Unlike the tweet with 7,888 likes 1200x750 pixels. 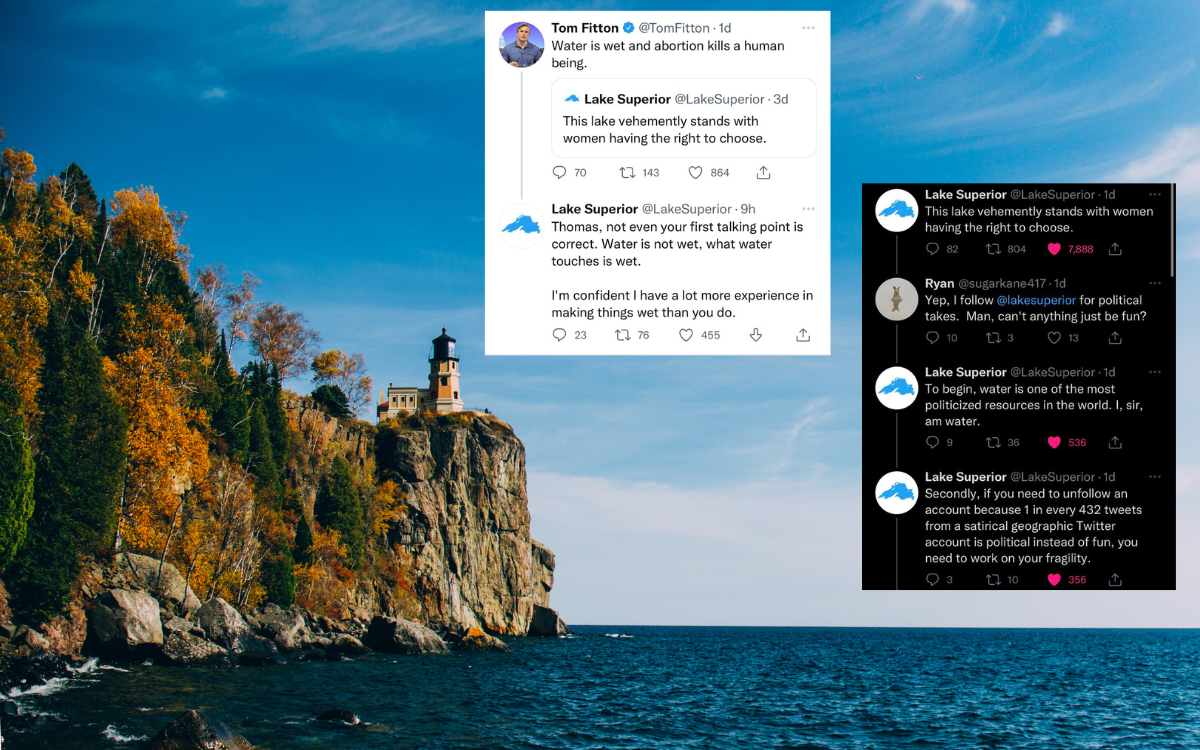[1053, 249]
